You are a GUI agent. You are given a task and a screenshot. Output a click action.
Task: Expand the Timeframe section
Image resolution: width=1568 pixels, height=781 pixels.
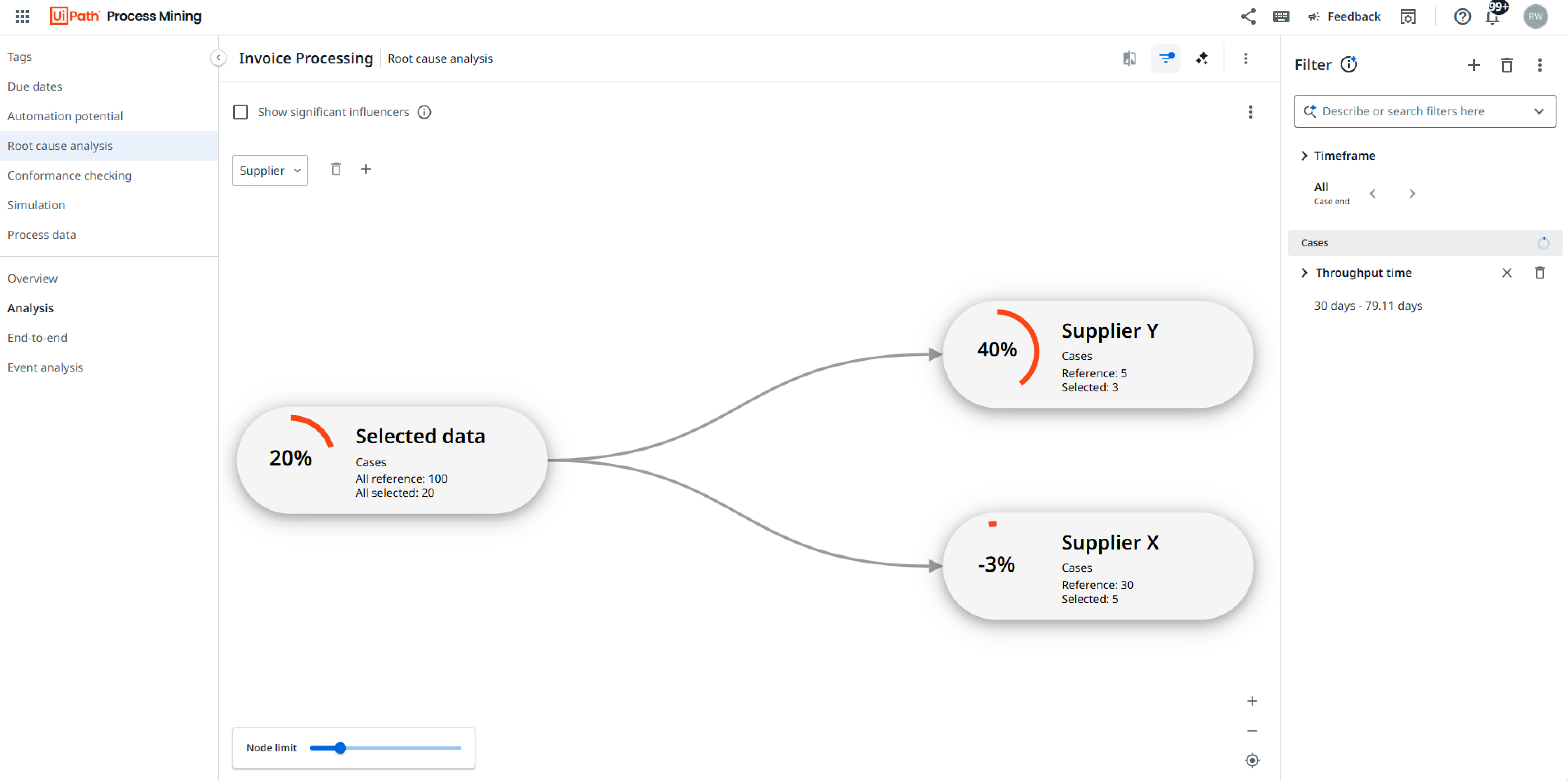pyautogui.click(x=1304, y=155)
